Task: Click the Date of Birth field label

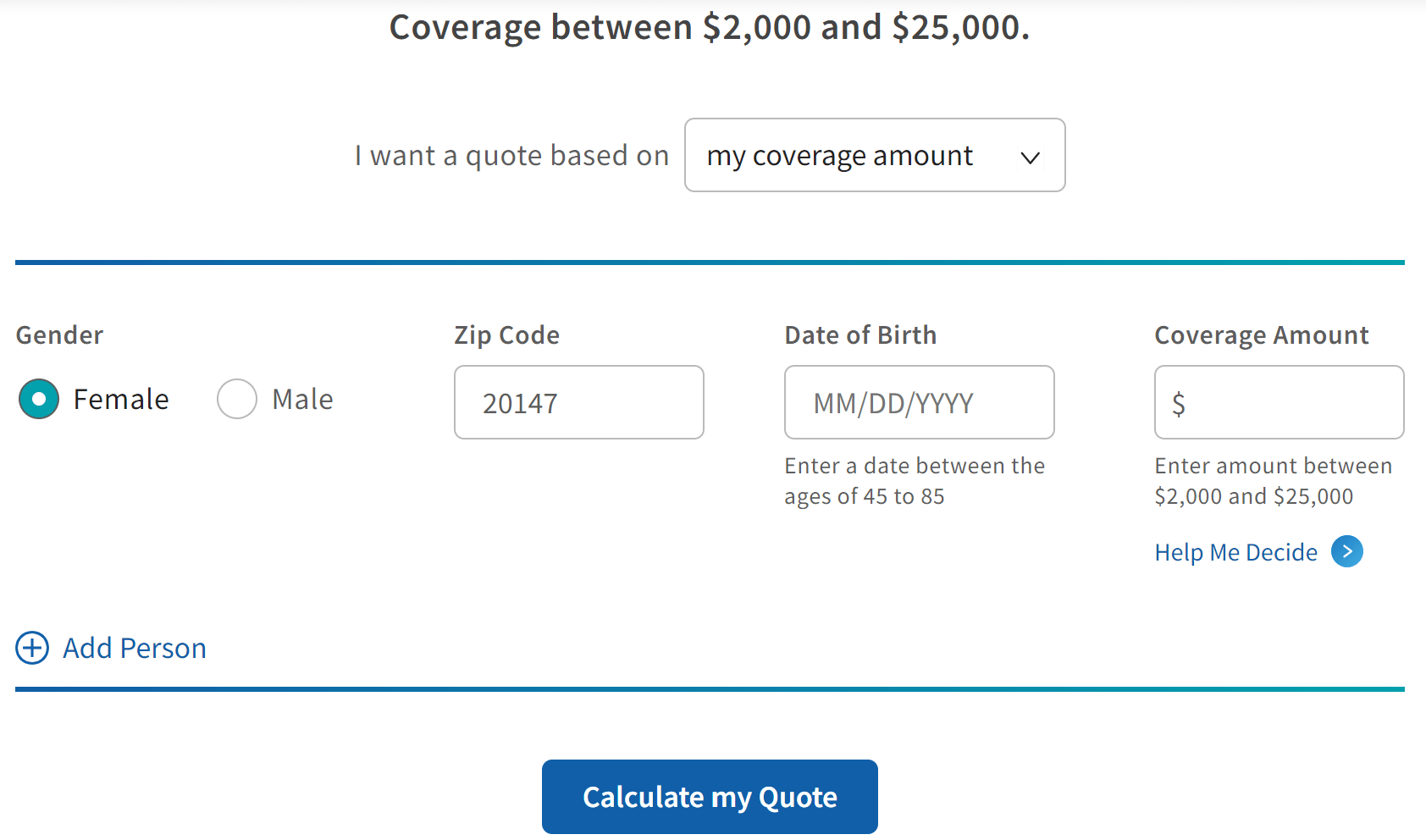Action: tap(860, 335)
